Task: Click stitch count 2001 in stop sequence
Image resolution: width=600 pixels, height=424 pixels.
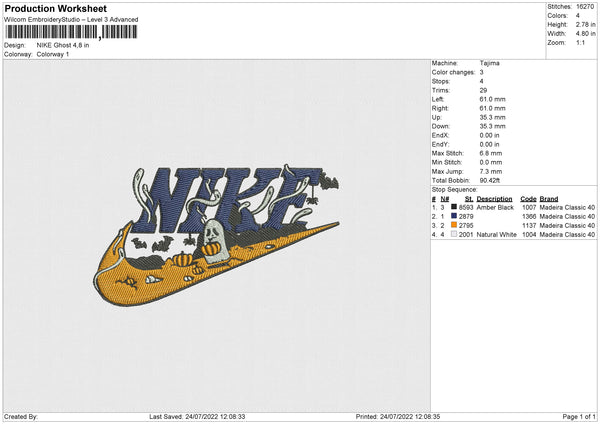Action: (466, 235)
